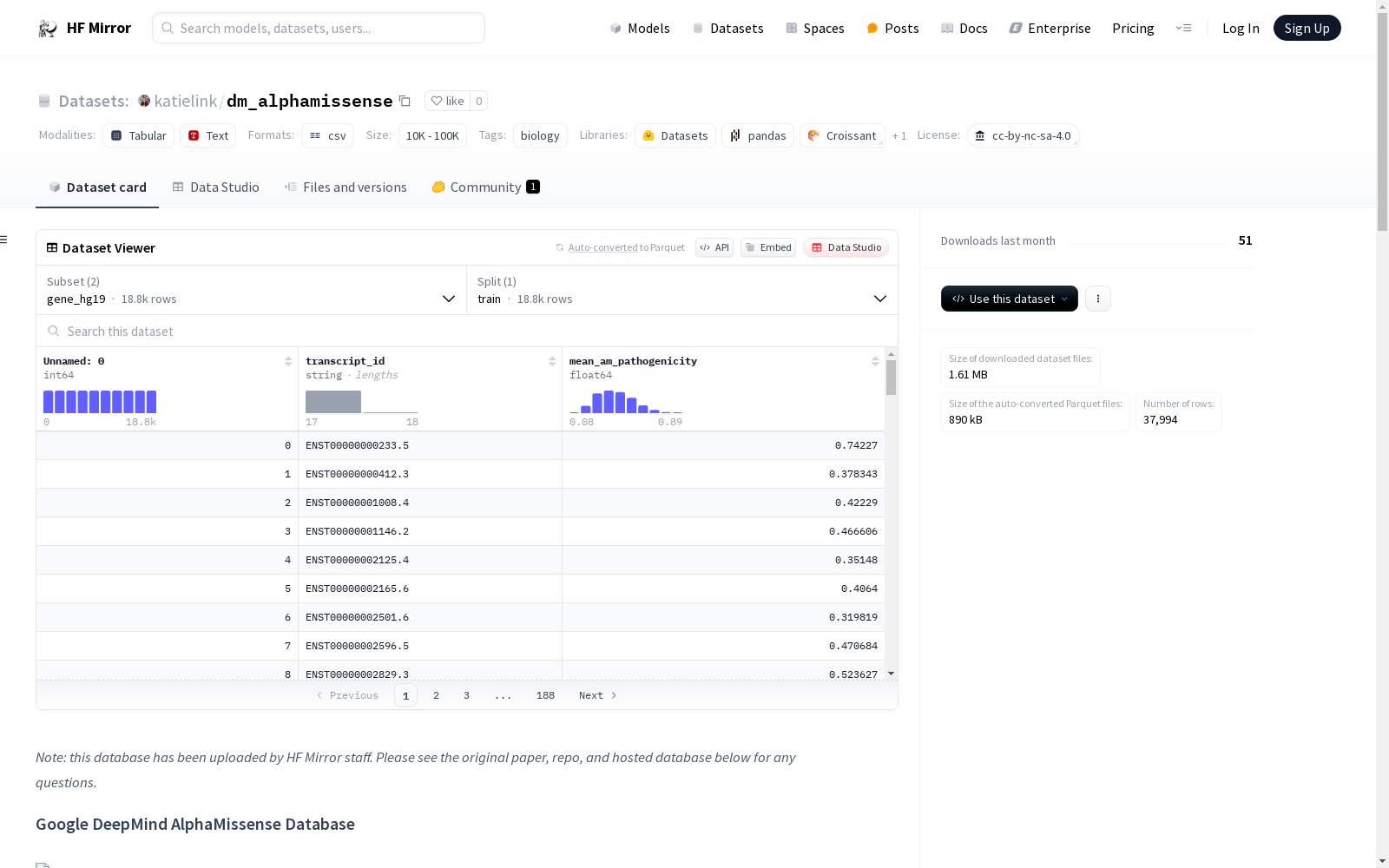The width and height of the screenshot is (1389, 868).
Task: Select cell ENST00000002165.6
Action: point(430,589)
